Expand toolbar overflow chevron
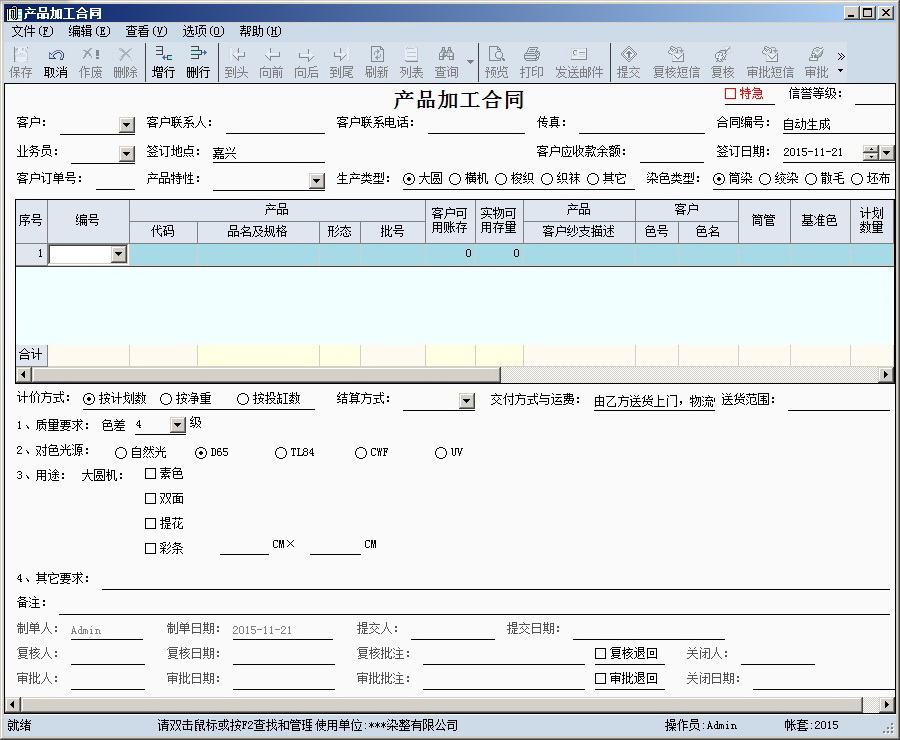Image resolution: width=900 pixels, height=740 pixels. pos(841,56)
